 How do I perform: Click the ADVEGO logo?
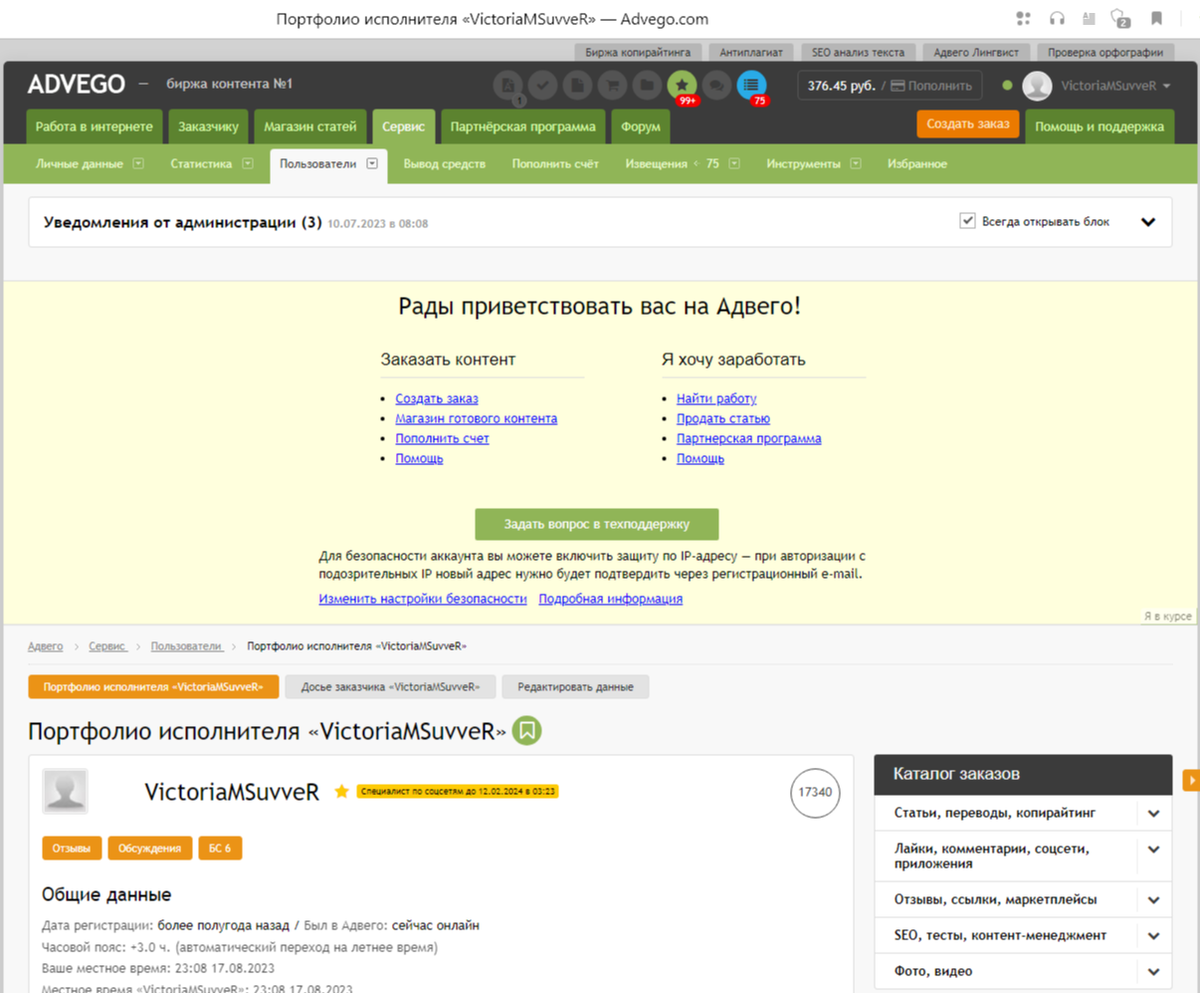click(x=76, y=85)
